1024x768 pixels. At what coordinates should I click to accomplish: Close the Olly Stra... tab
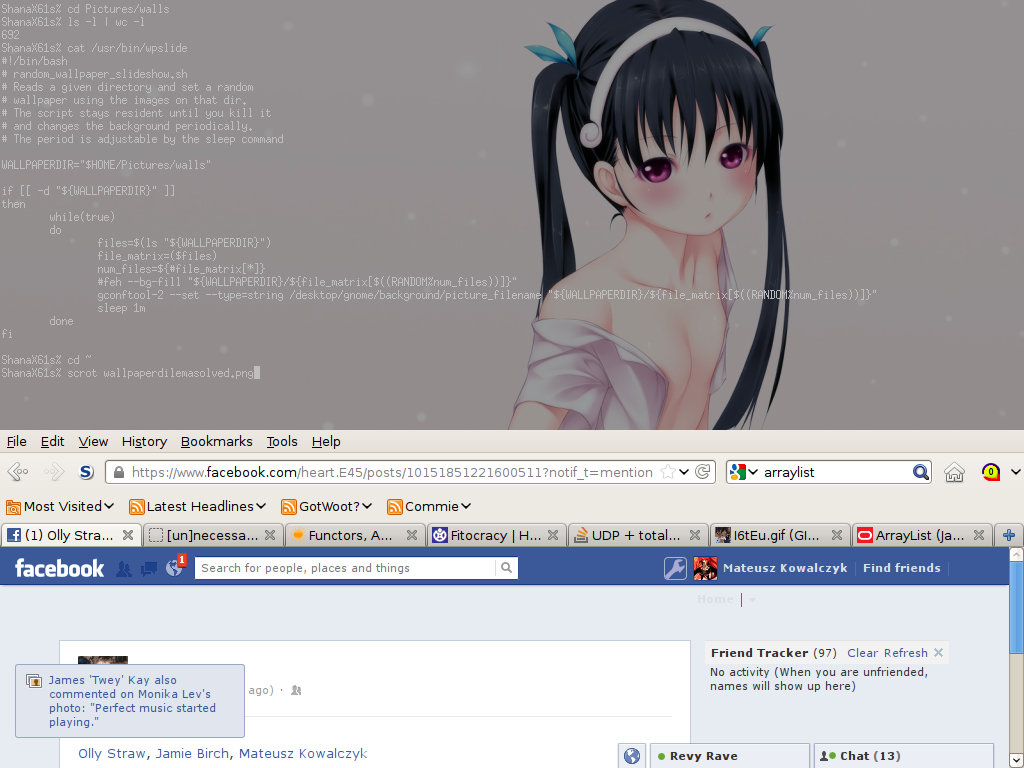click(x=128, y=535)
